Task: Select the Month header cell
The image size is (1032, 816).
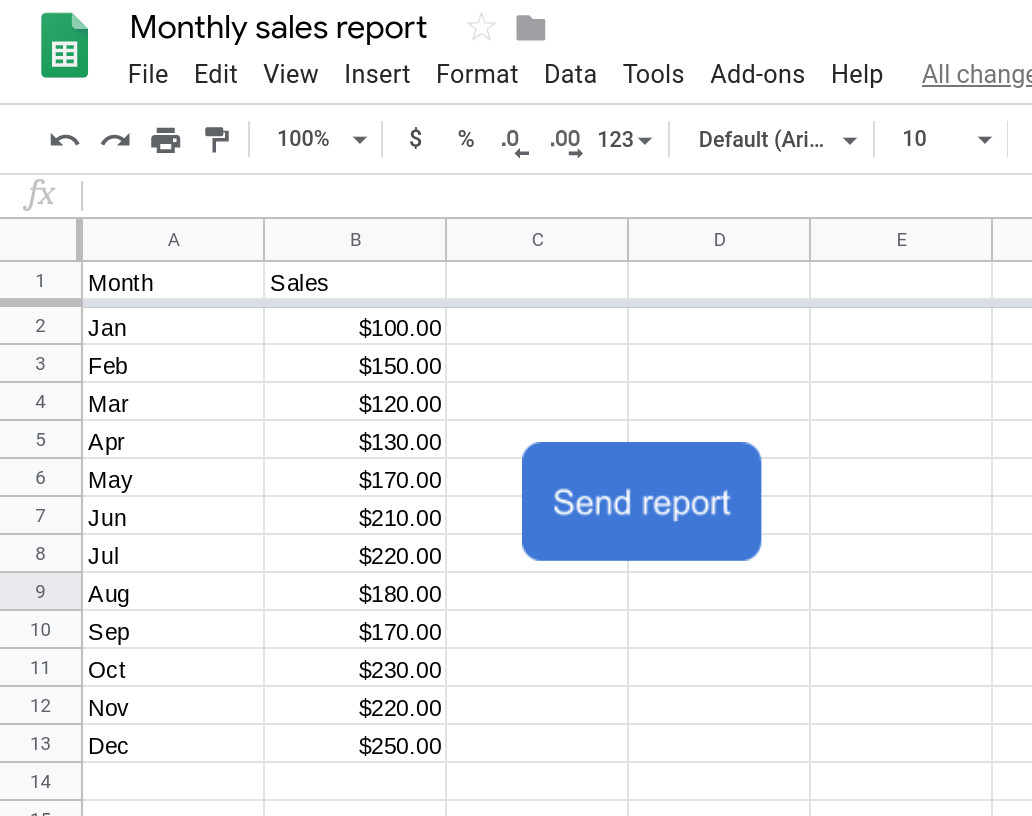Action: [173, 282]
